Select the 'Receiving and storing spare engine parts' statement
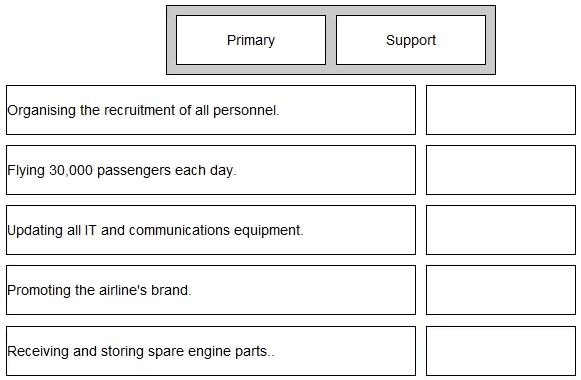Screen dimensions: 581x380 click(211, 351)
